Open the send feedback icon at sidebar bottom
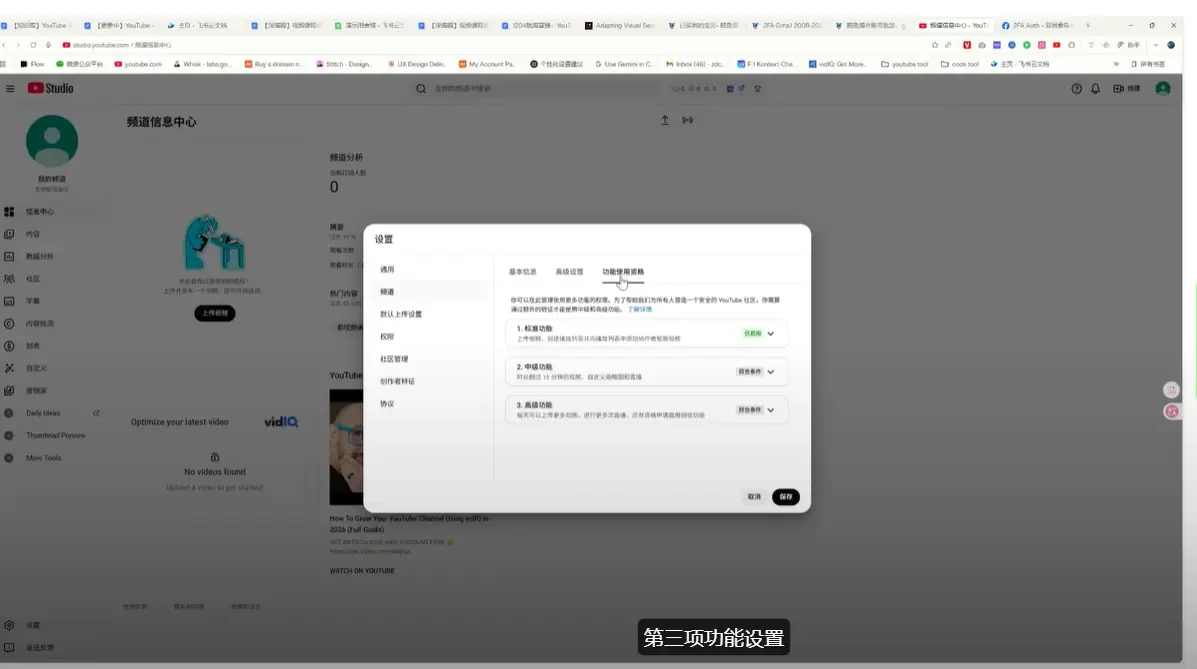Screen dimensions: 1197x669 coord(9,648)
